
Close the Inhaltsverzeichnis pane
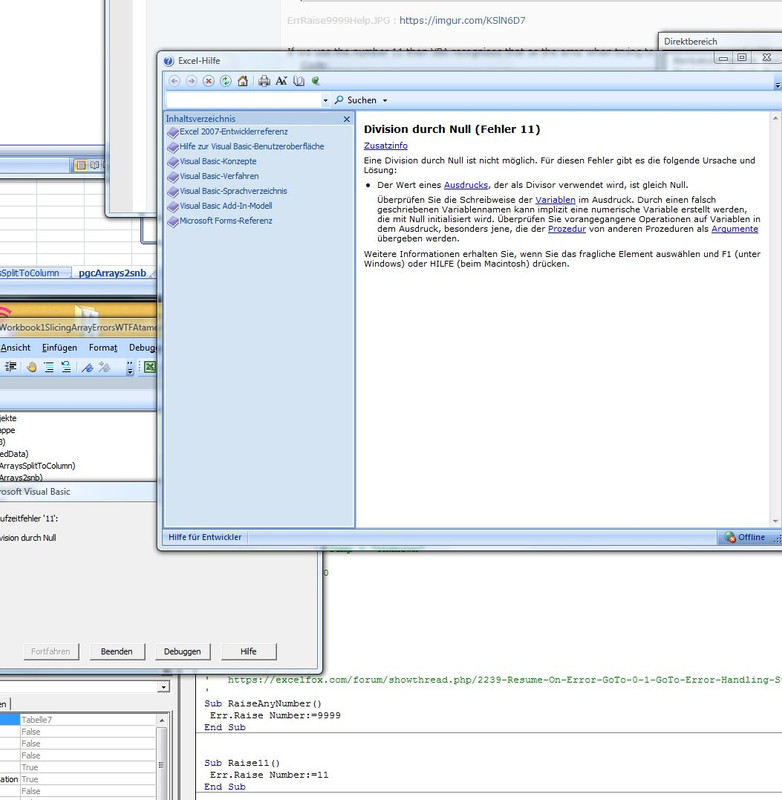pyautogui.click(x=347, y=119)
